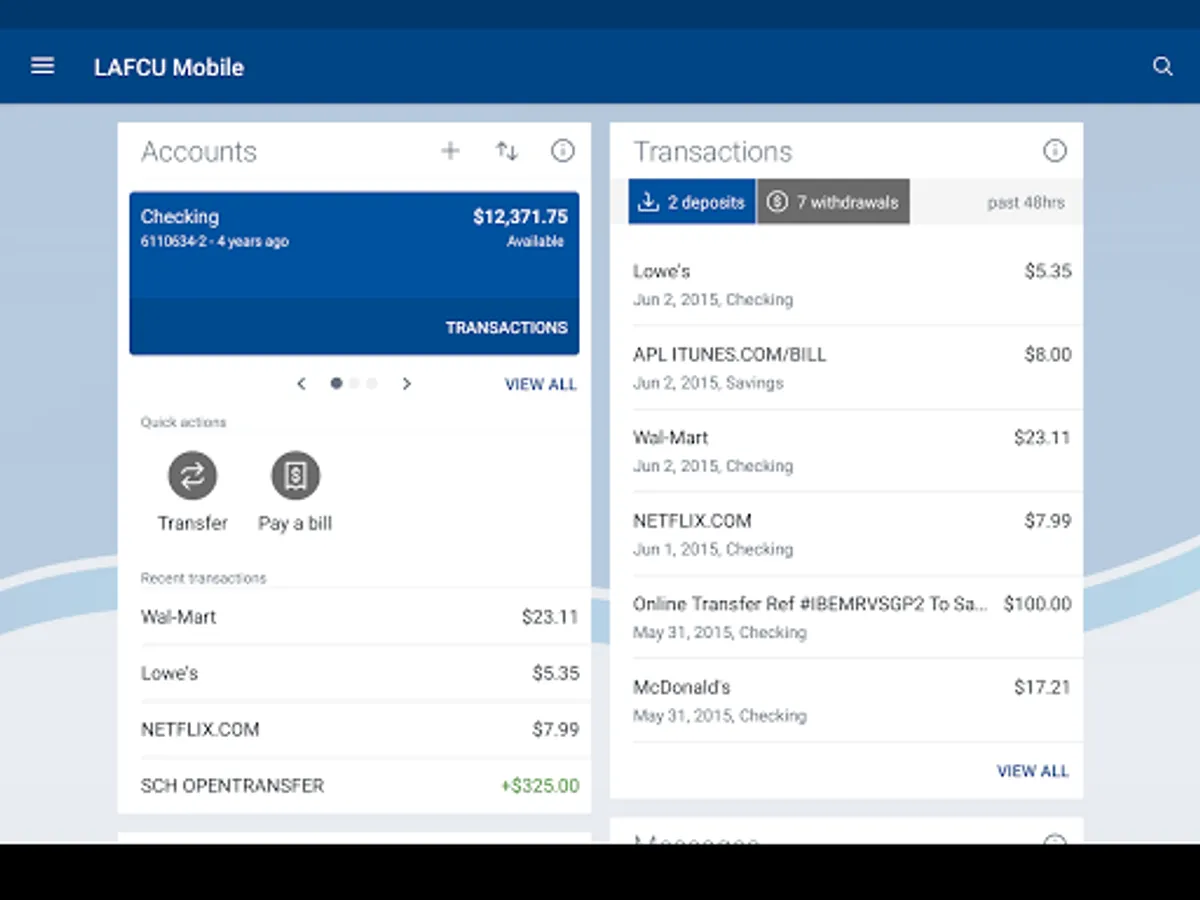This screenshot has width=1200, height=900.
Task: Tap the Pay a bill quick action icon
Action: tap(295, 475)
